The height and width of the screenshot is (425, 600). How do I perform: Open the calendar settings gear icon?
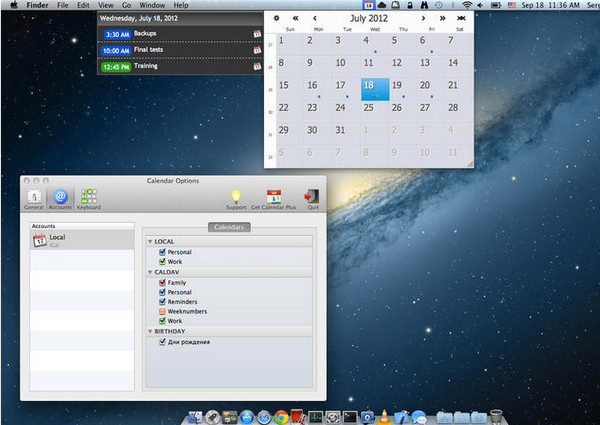coord(276,18)
